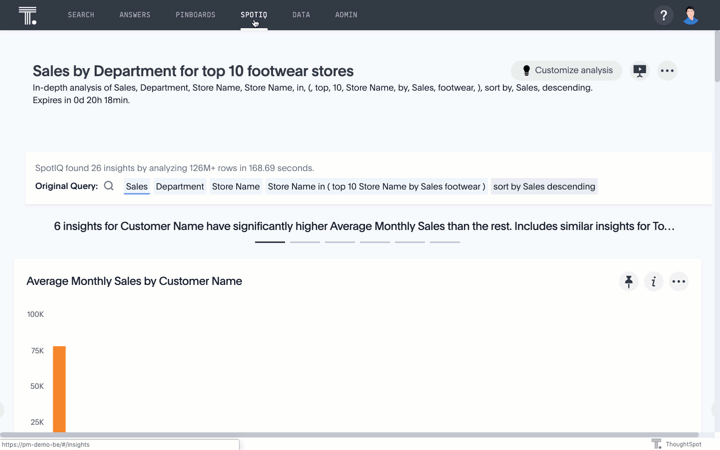Screen dimensions: 720x450
Task: Click the 100K y-axis label
Action: tap(35, 314)
